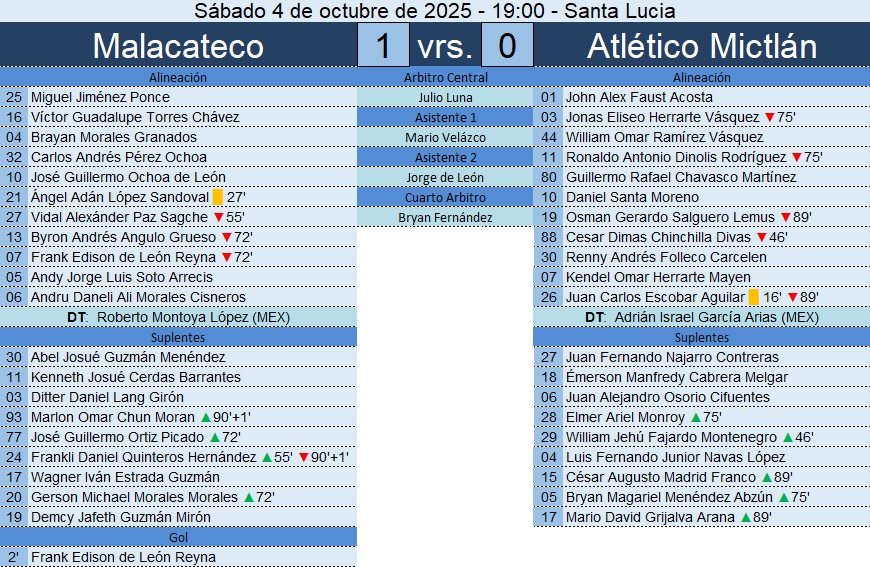Click green arrow next to Mario David Grijalva Arana
The height and width of the screenshot is (567, 870).
tap(745, 517)
